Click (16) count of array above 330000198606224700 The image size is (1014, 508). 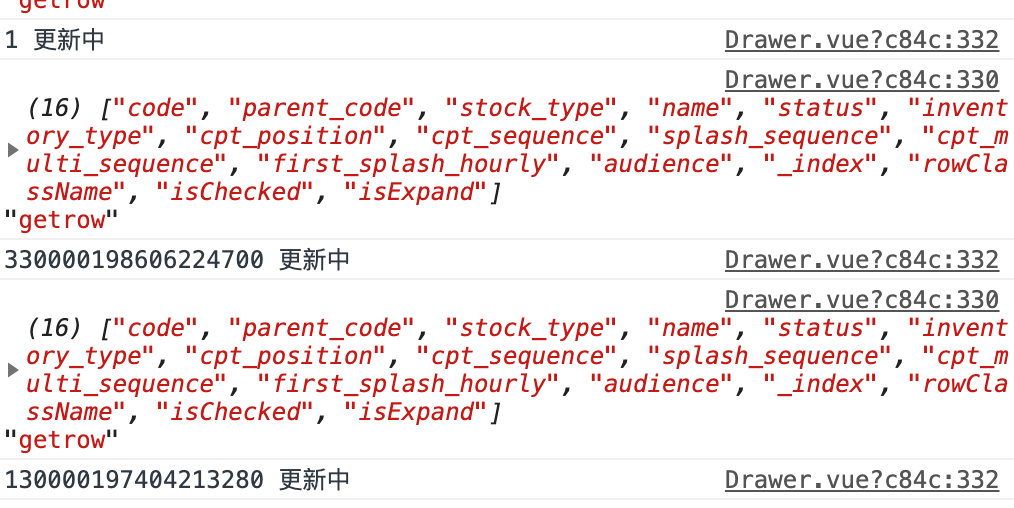click(54, 108)
